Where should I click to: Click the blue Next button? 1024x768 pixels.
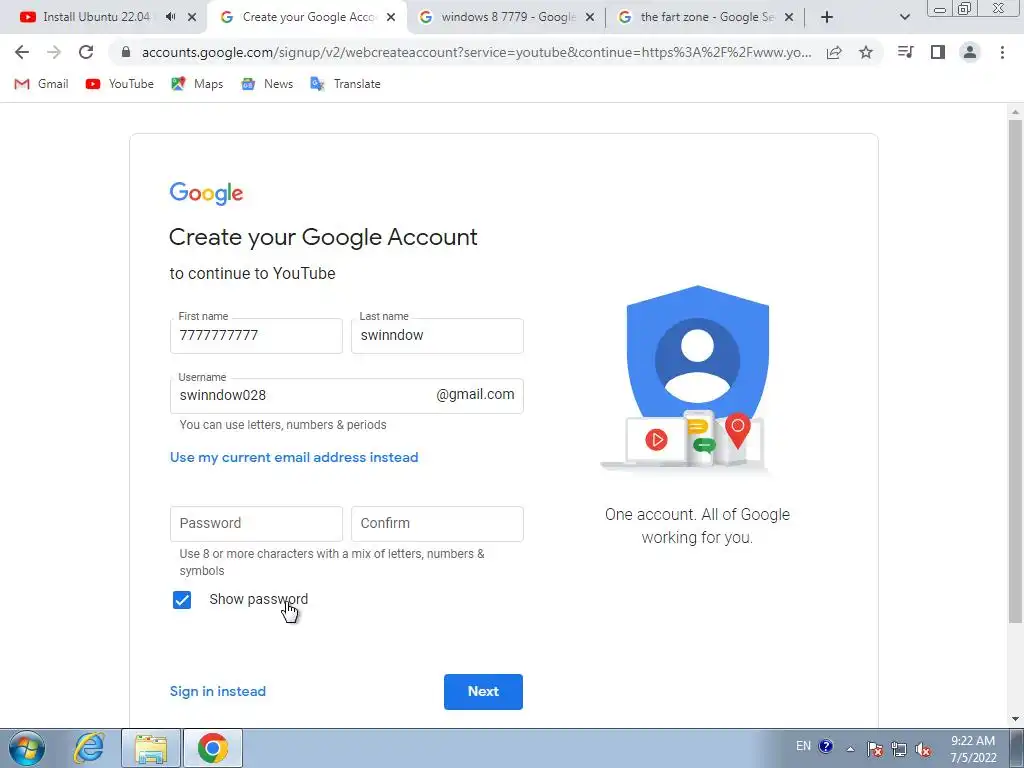click(483, 692)
